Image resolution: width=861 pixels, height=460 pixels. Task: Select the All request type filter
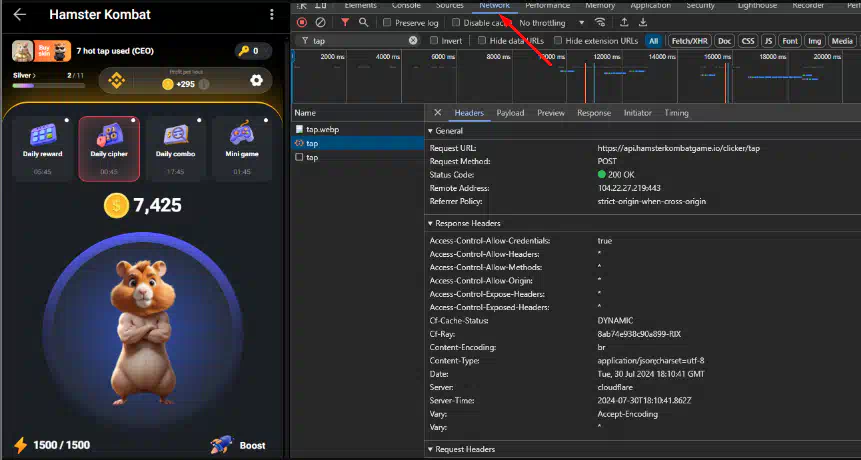653,41
